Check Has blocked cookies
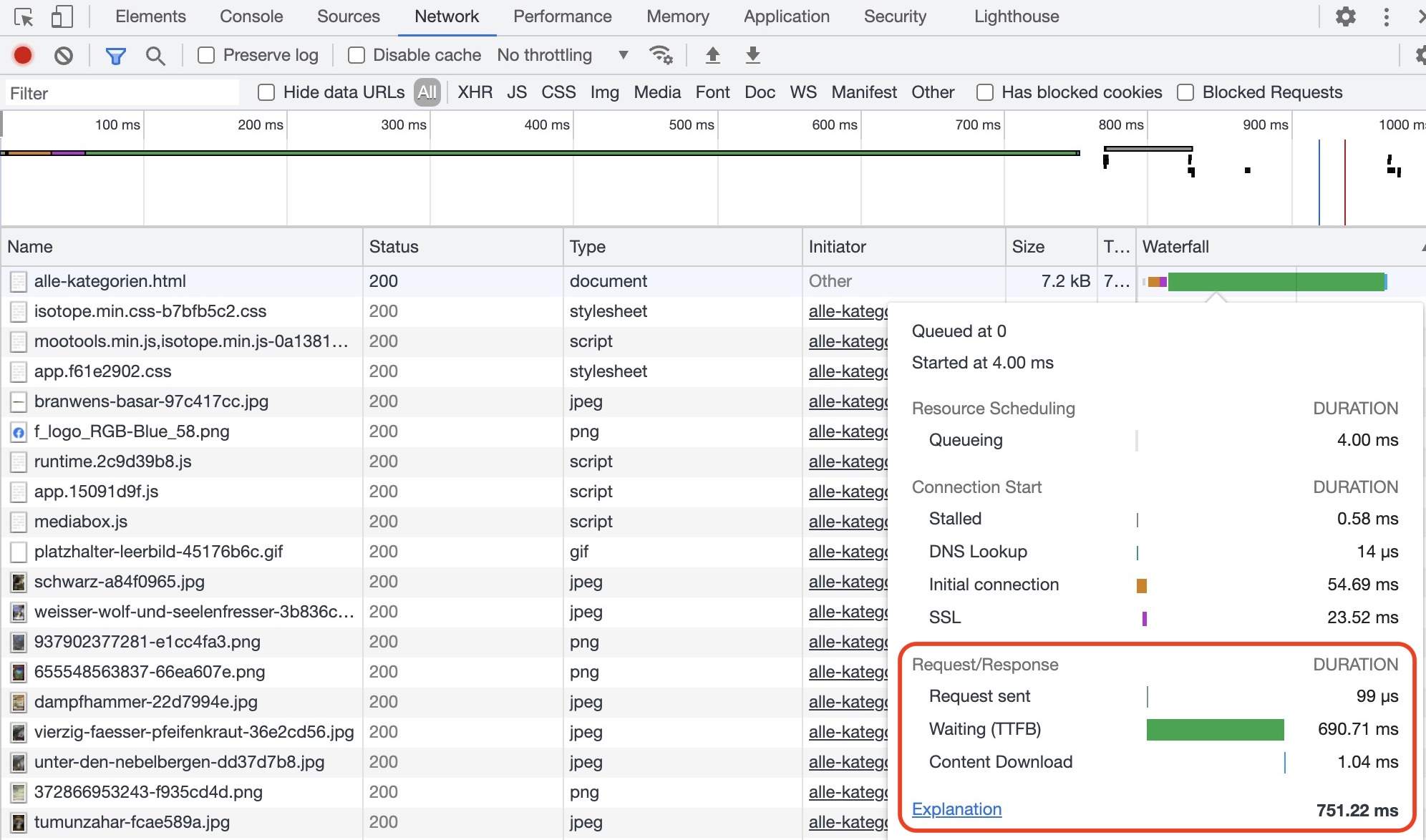This screenshot has width=1426, height=840. pos(985,92)
